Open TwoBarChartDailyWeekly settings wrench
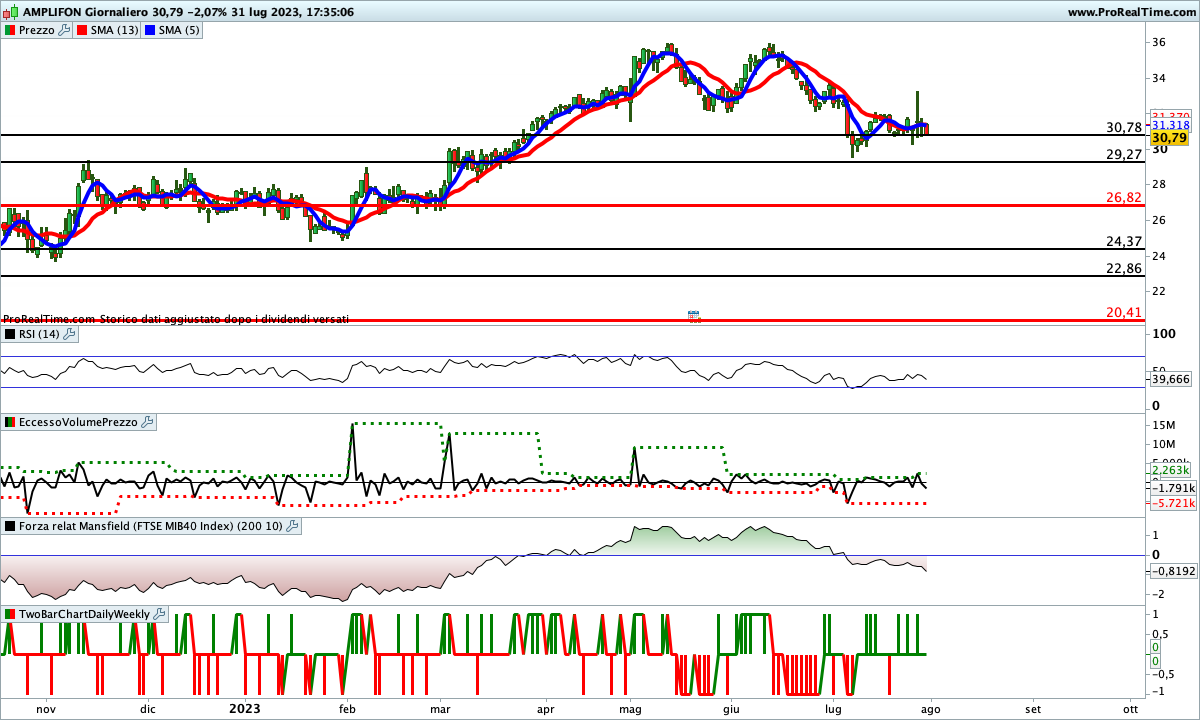This screenshot has height=720, width=1200. click(160, 614)
